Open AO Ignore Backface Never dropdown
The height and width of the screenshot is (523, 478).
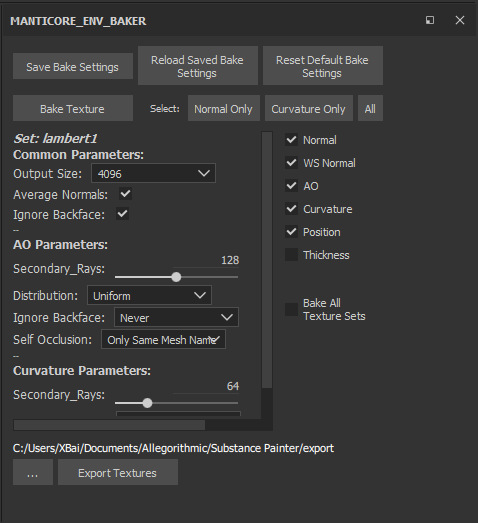coord(176,317)
